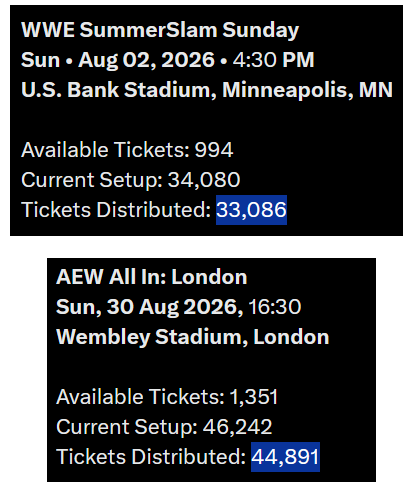Click the 34,080 setup number

click(204, 180)
